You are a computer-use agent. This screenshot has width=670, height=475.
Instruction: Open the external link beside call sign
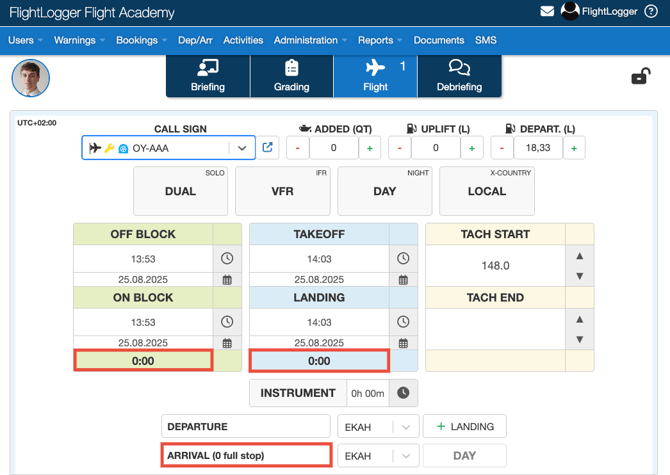pos(268,148)
